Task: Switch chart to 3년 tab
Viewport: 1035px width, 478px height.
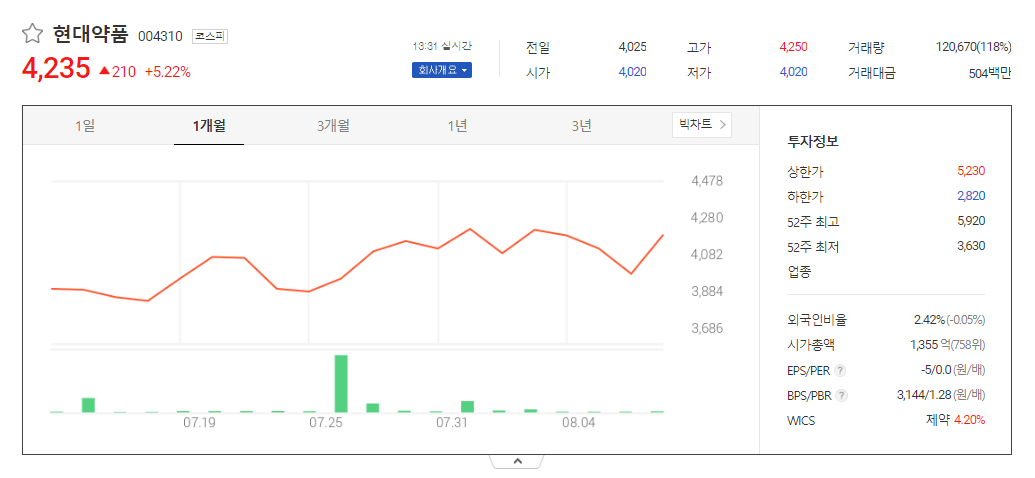Action: [x=581, y=125]
